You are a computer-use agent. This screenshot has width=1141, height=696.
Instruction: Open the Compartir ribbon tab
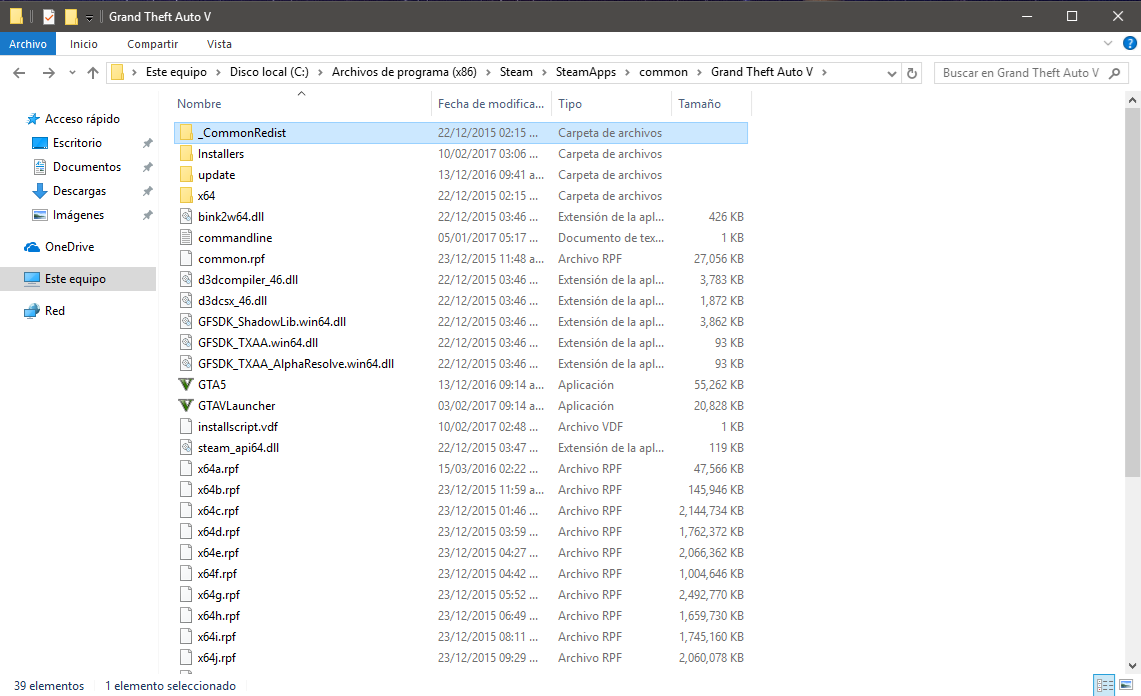coord(152,44)
